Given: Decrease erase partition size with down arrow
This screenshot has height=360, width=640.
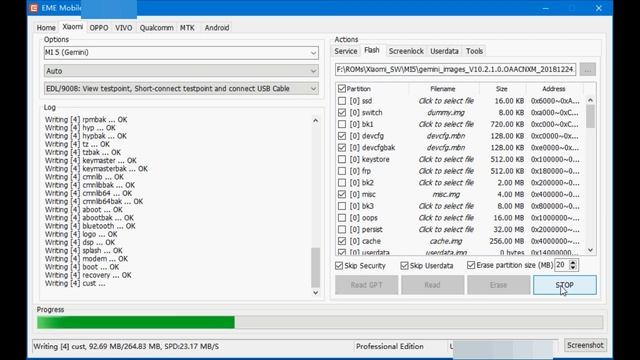Looking at the screenshot, I should coord(573,268).
